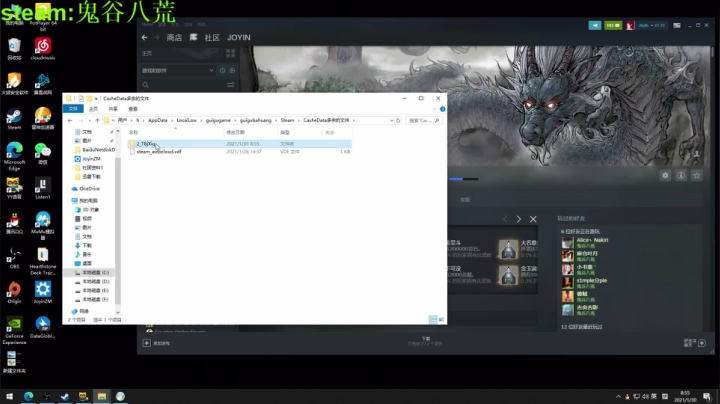Screen dimensions: 720x404
Task: Dismiss the Steam activity panel with X
Action: tap(533, 219)
